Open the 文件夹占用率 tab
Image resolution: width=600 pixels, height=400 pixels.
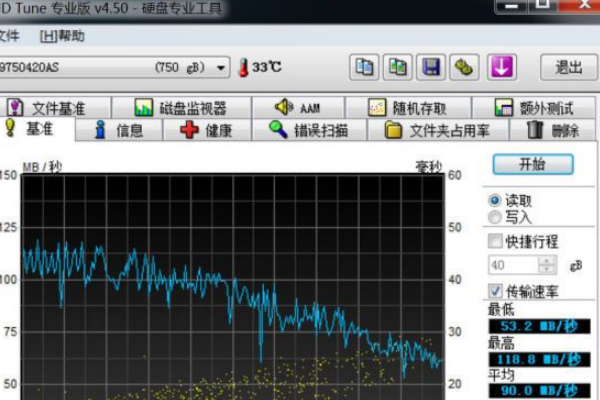pyautogui.click(x=438, y=131)
